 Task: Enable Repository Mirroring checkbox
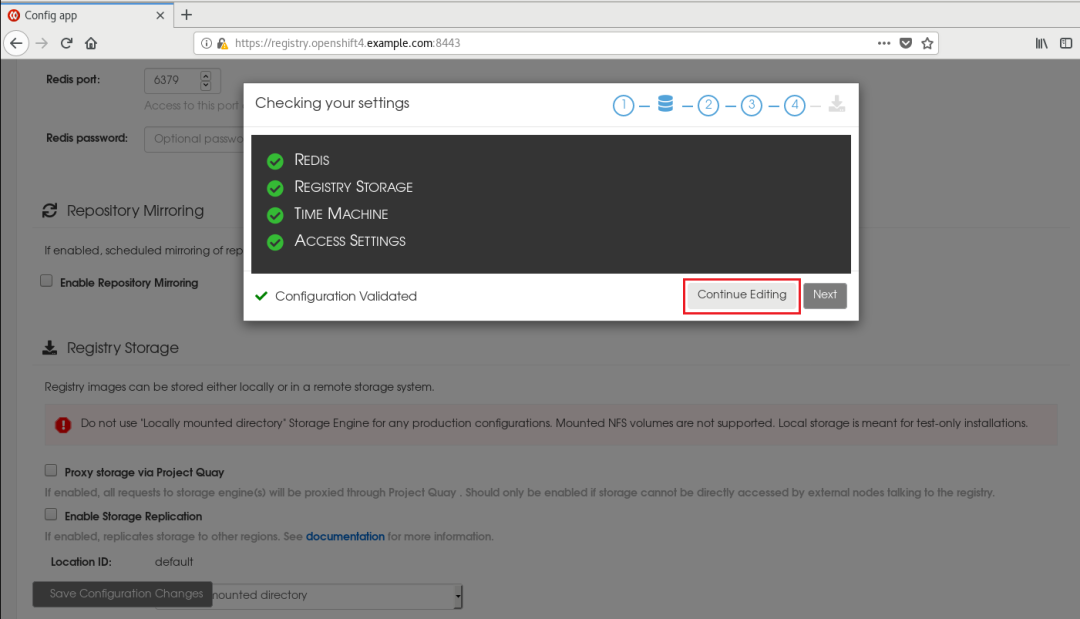(x=46, y=281)
